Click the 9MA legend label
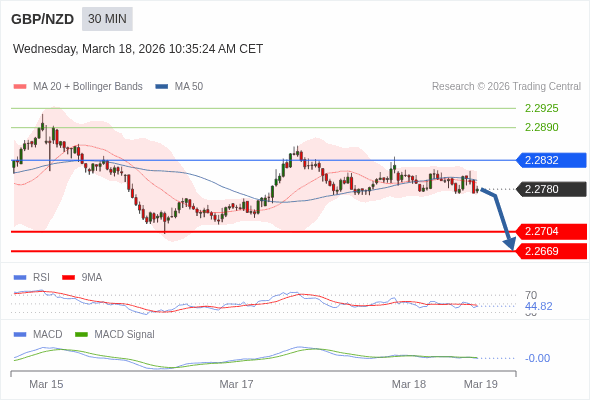The image size is (590, 400). click(92, 278)
